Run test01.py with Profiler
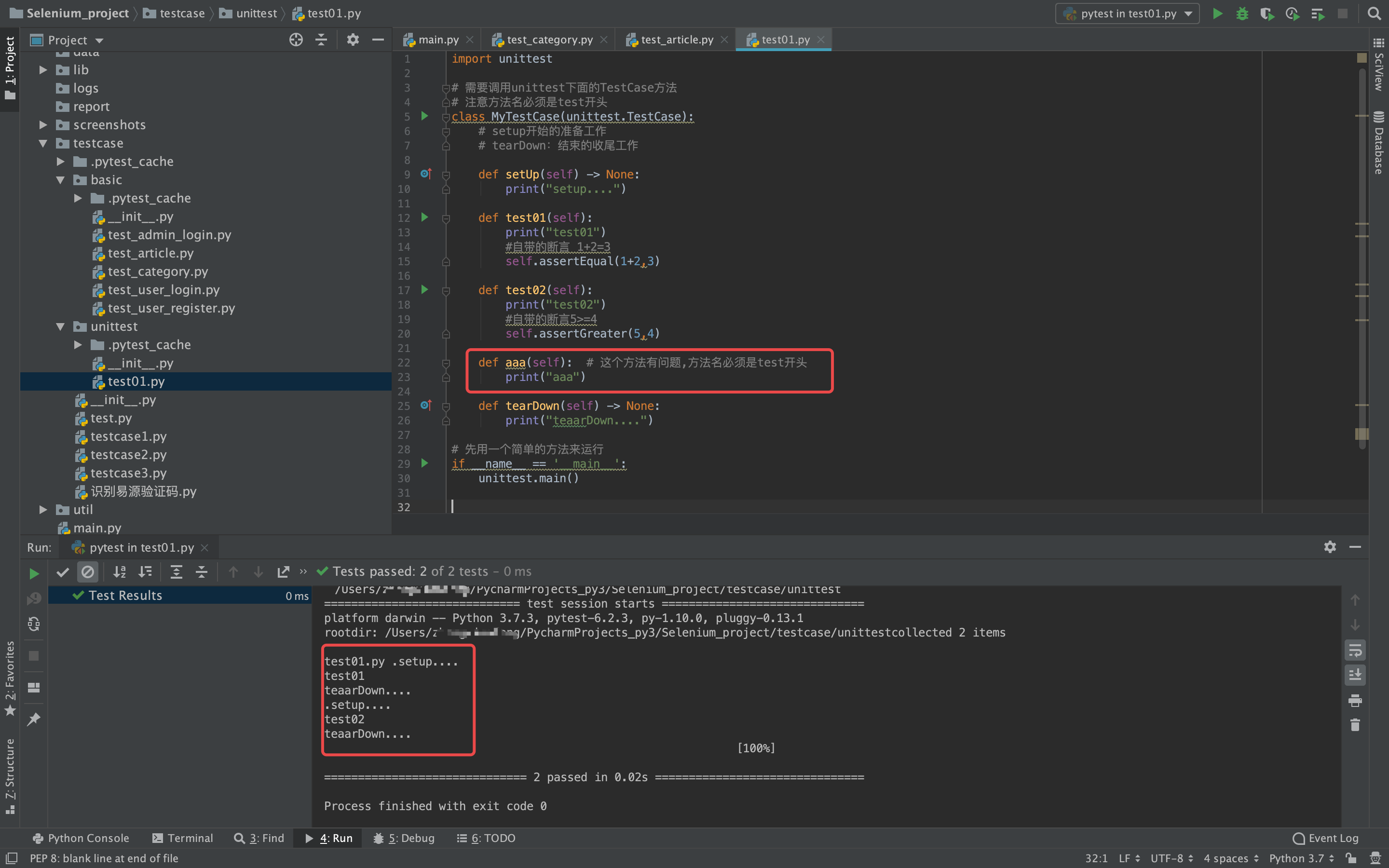The image size is (1389, 868). 1293,13
